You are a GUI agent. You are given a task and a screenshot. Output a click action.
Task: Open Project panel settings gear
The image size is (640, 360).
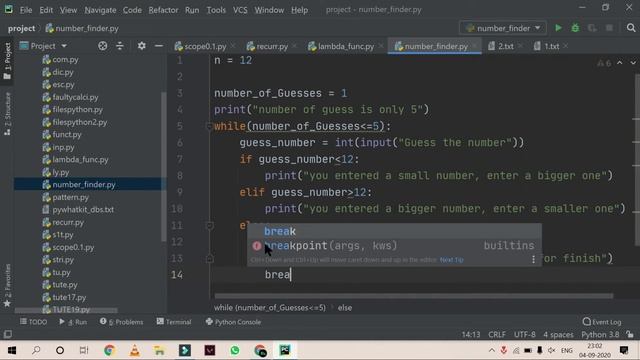click(x=141, y=46)
